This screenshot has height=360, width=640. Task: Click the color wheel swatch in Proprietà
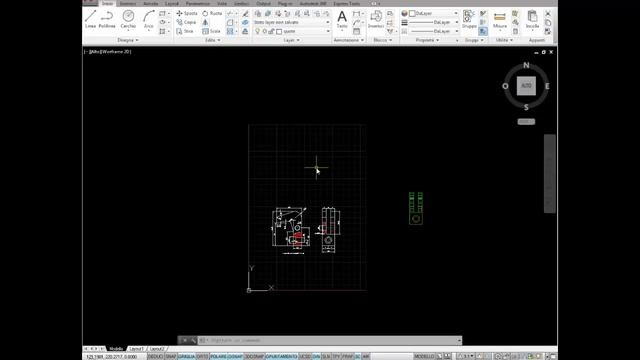pyautogui.click(x=404, y=13)
